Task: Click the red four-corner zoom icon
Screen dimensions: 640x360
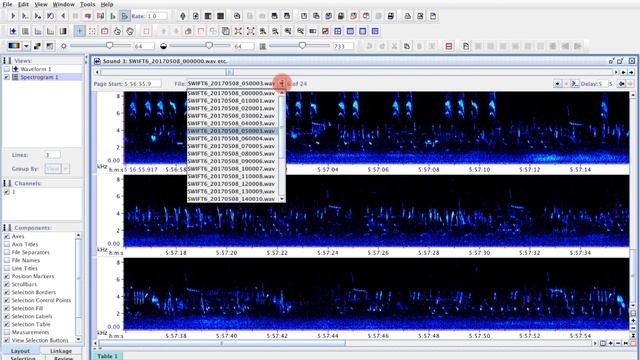Action: coord(238,31)
